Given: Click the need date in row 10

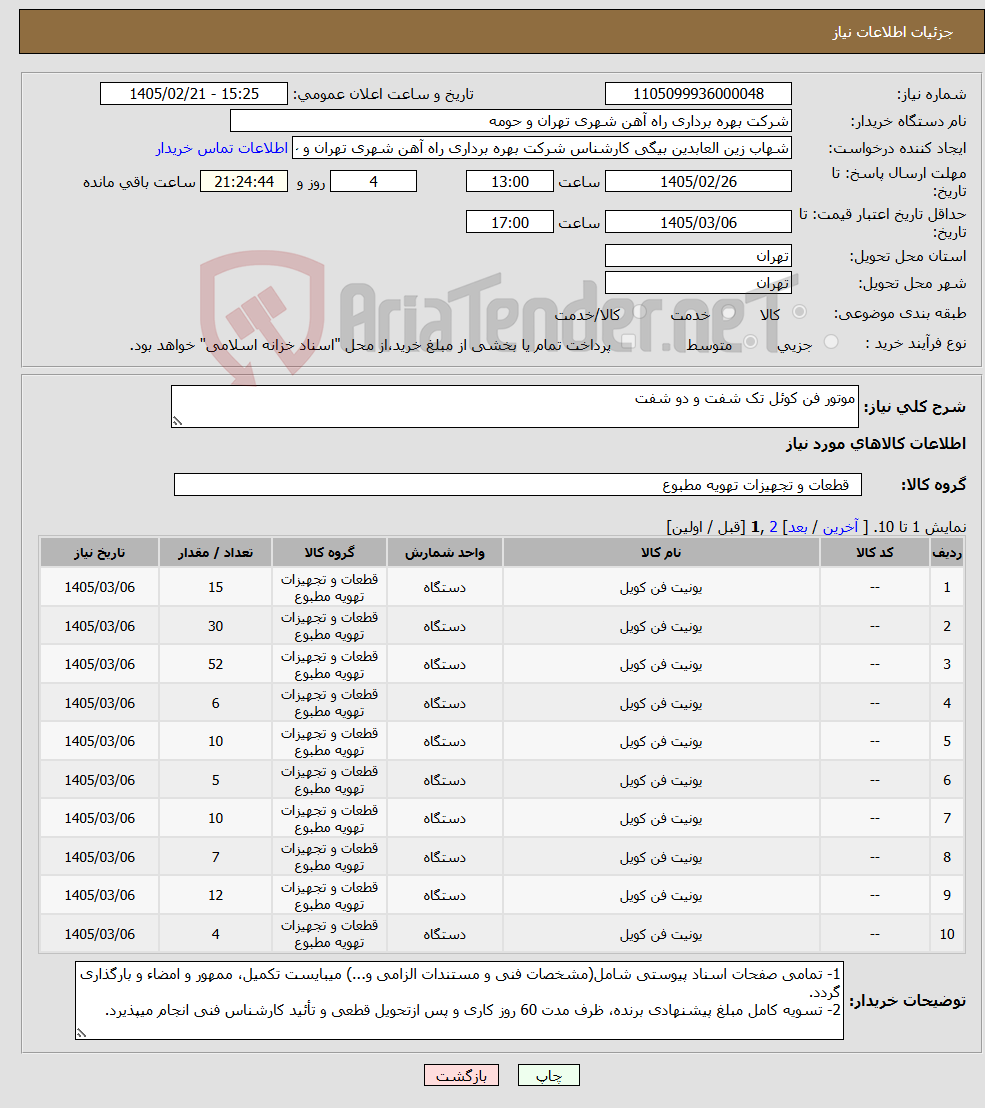Looking at the screenshot, I should pos(100,934).
